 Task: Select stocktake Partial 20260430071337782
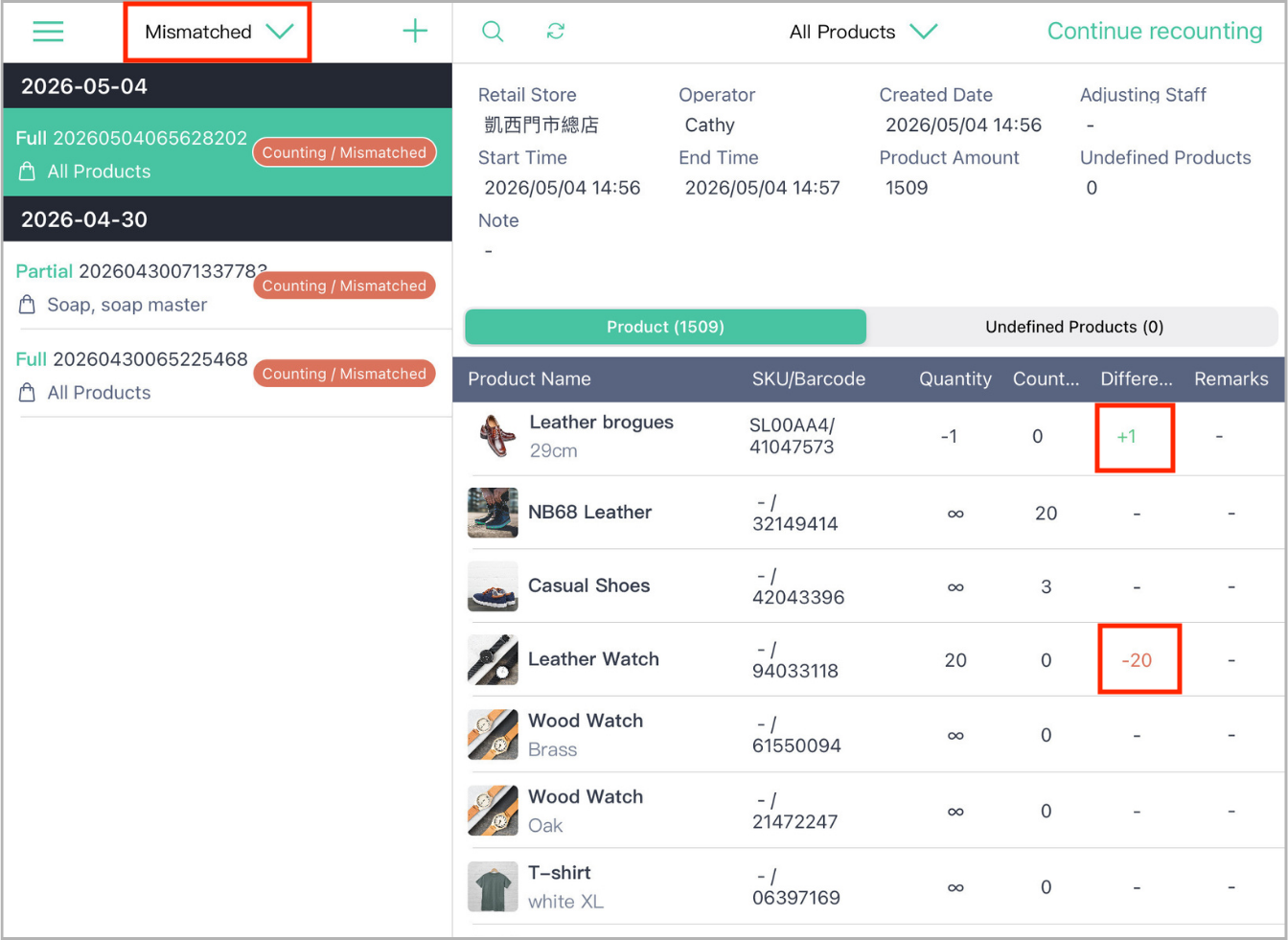coord(227,287)
